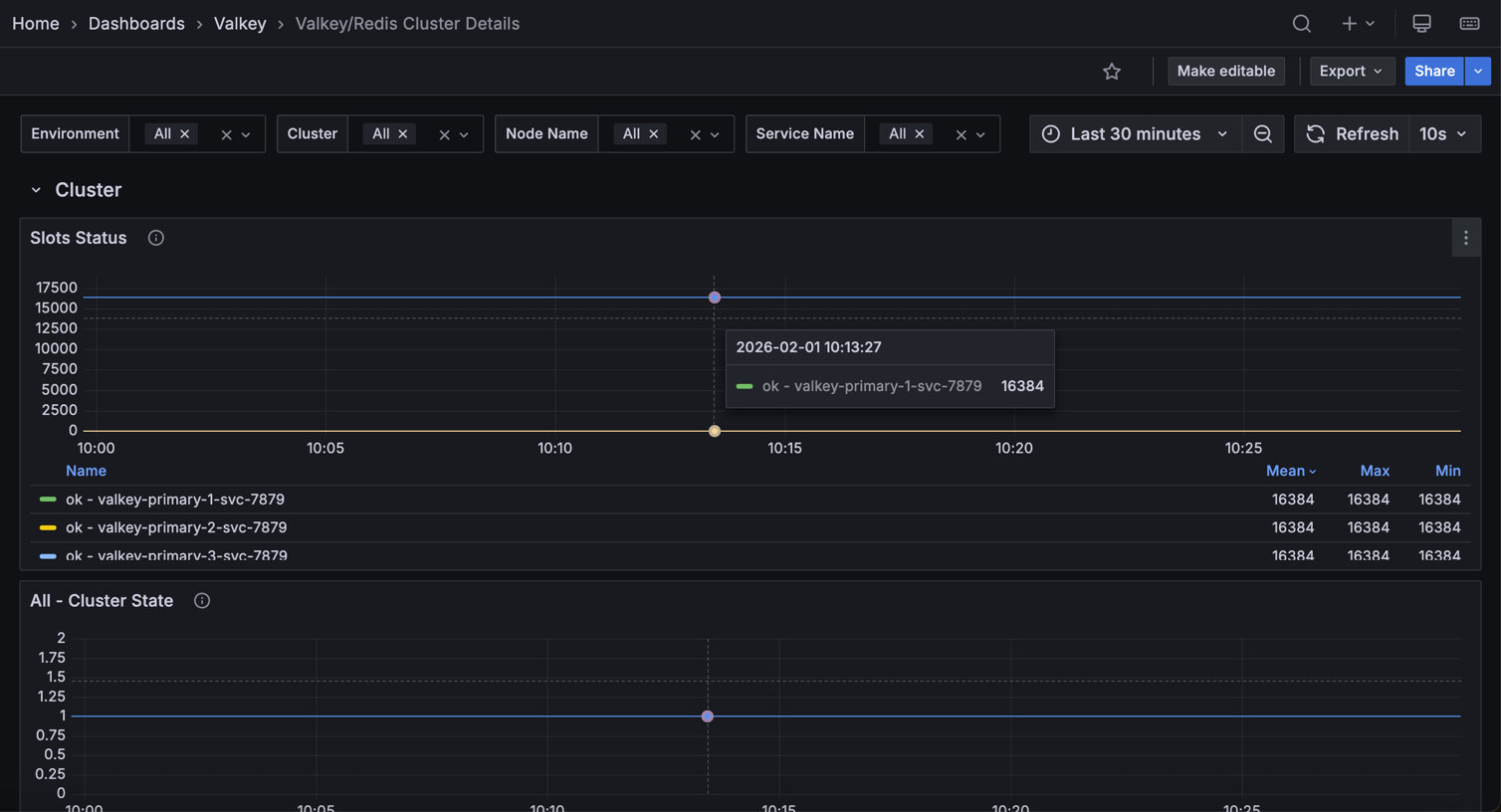Refresh the dashboard data
The height and width of the screenshot is (812, 1501).
tap(1351, 133)
